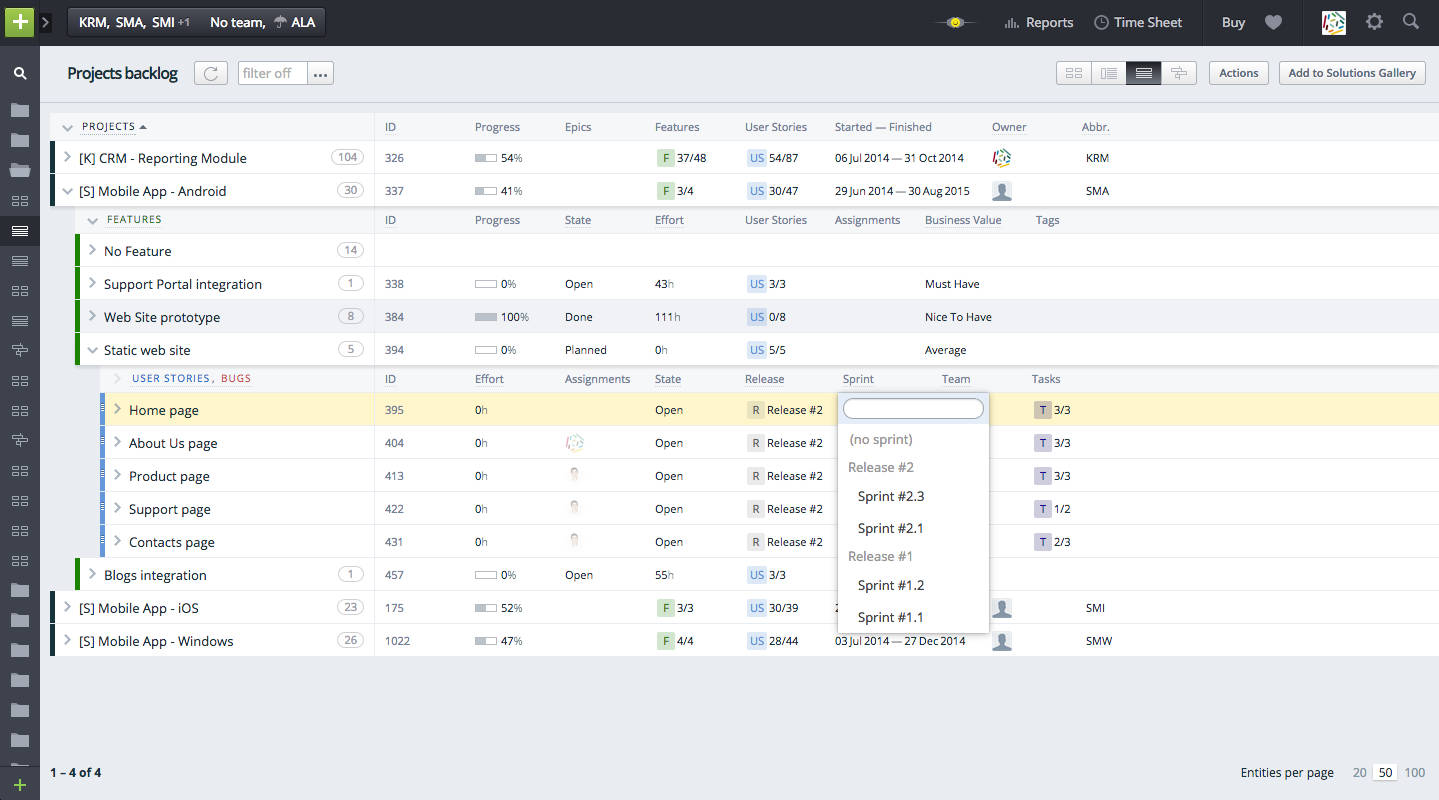Image resolution: width=1439 pixels, height=800 pixels.
Task: Toggle the filter off switch
Action: click(271, 72)
